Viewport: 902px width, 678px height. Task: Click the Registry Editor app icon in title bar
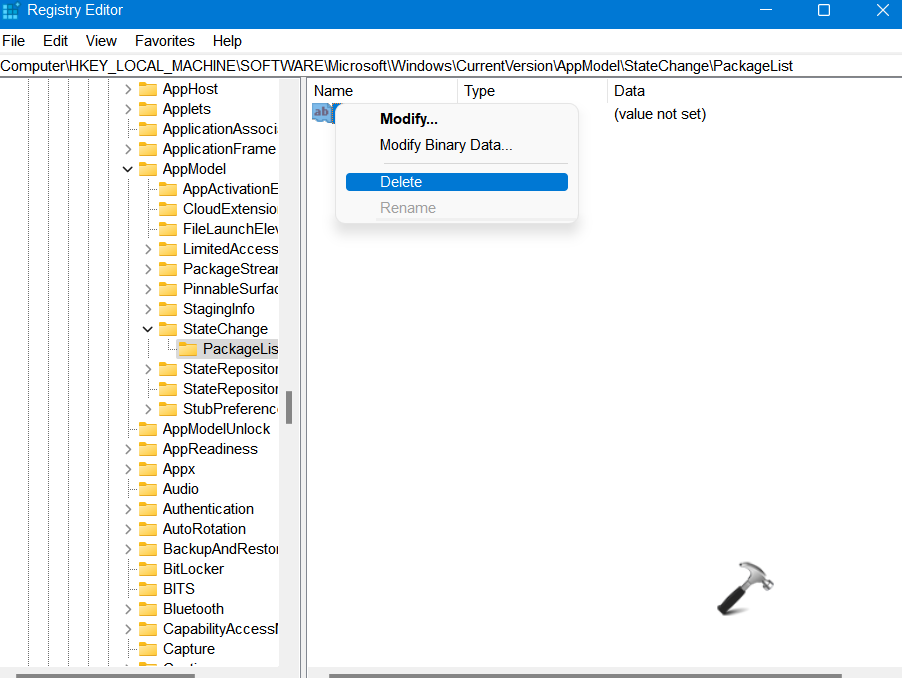pos(10,10)
